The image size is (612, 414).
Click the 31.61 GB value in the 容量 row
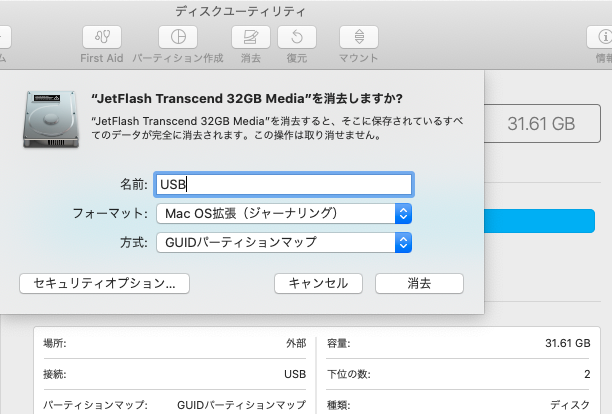(568, 343)
